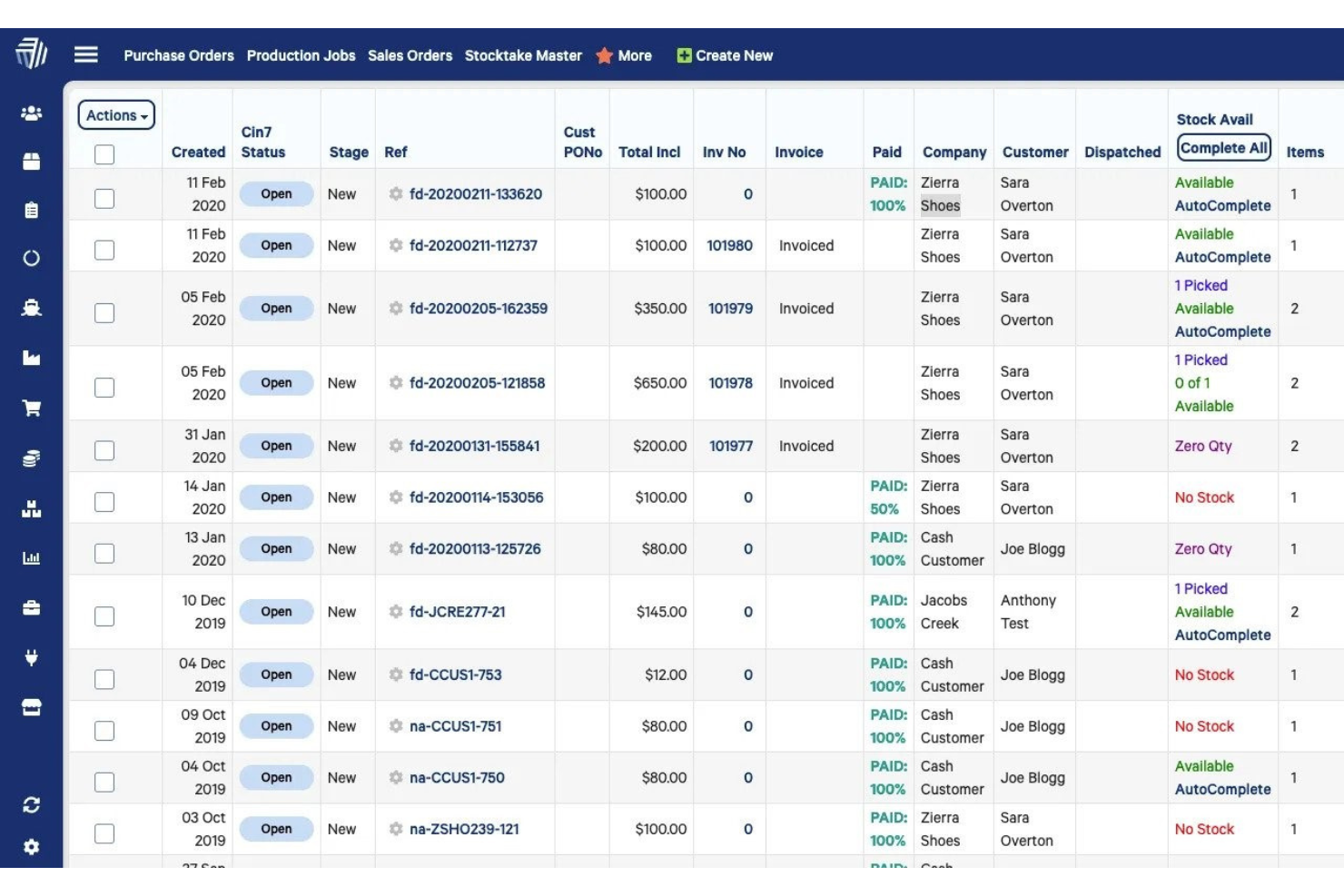The image size is (1344, 896).
Task: Open the hamburger menu beside the logo
Action: (86, 54)
